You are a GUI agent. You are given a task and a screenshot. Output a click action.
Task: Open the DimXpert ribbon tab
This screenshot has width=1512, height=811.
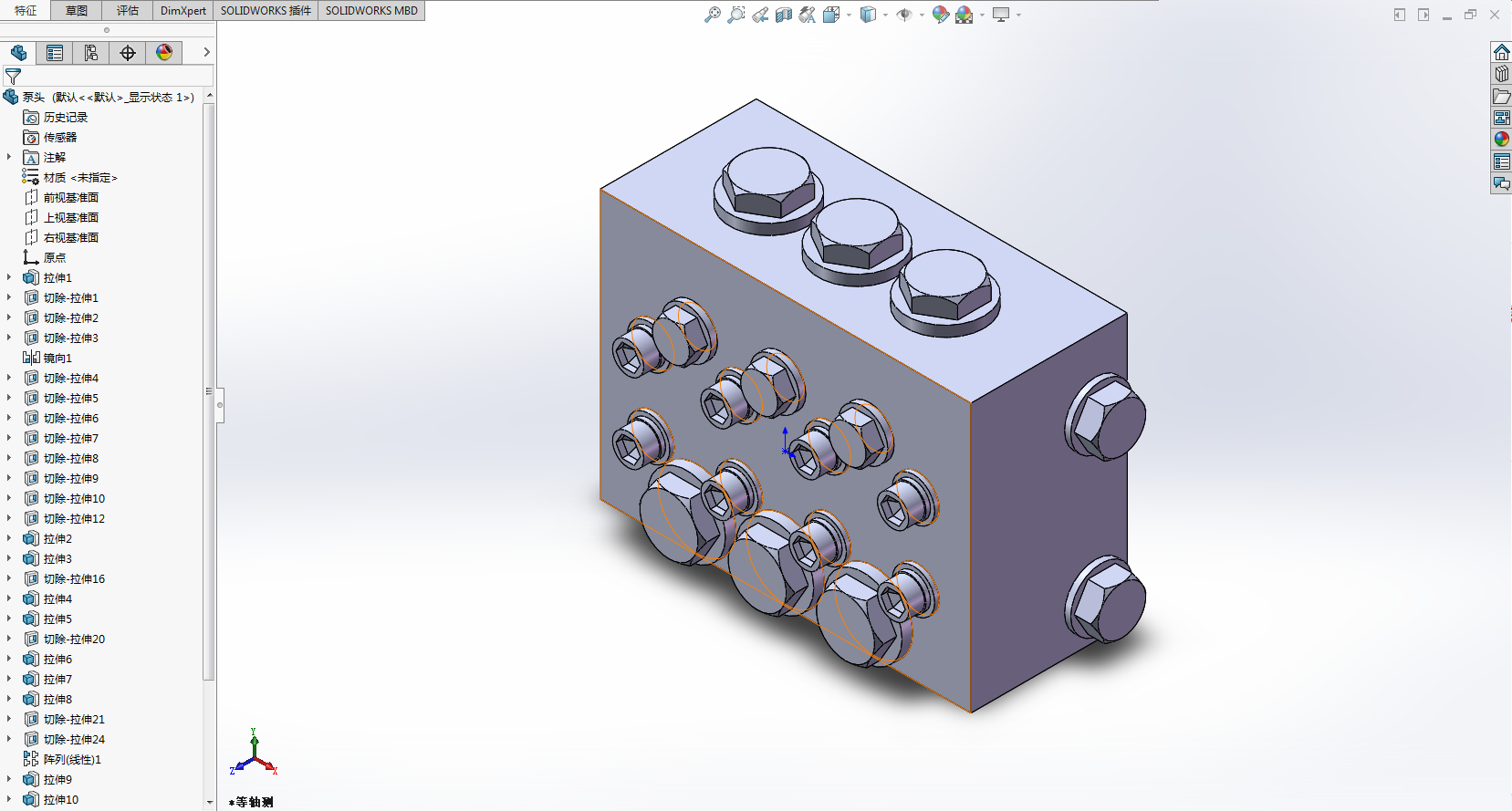point(183,11)
